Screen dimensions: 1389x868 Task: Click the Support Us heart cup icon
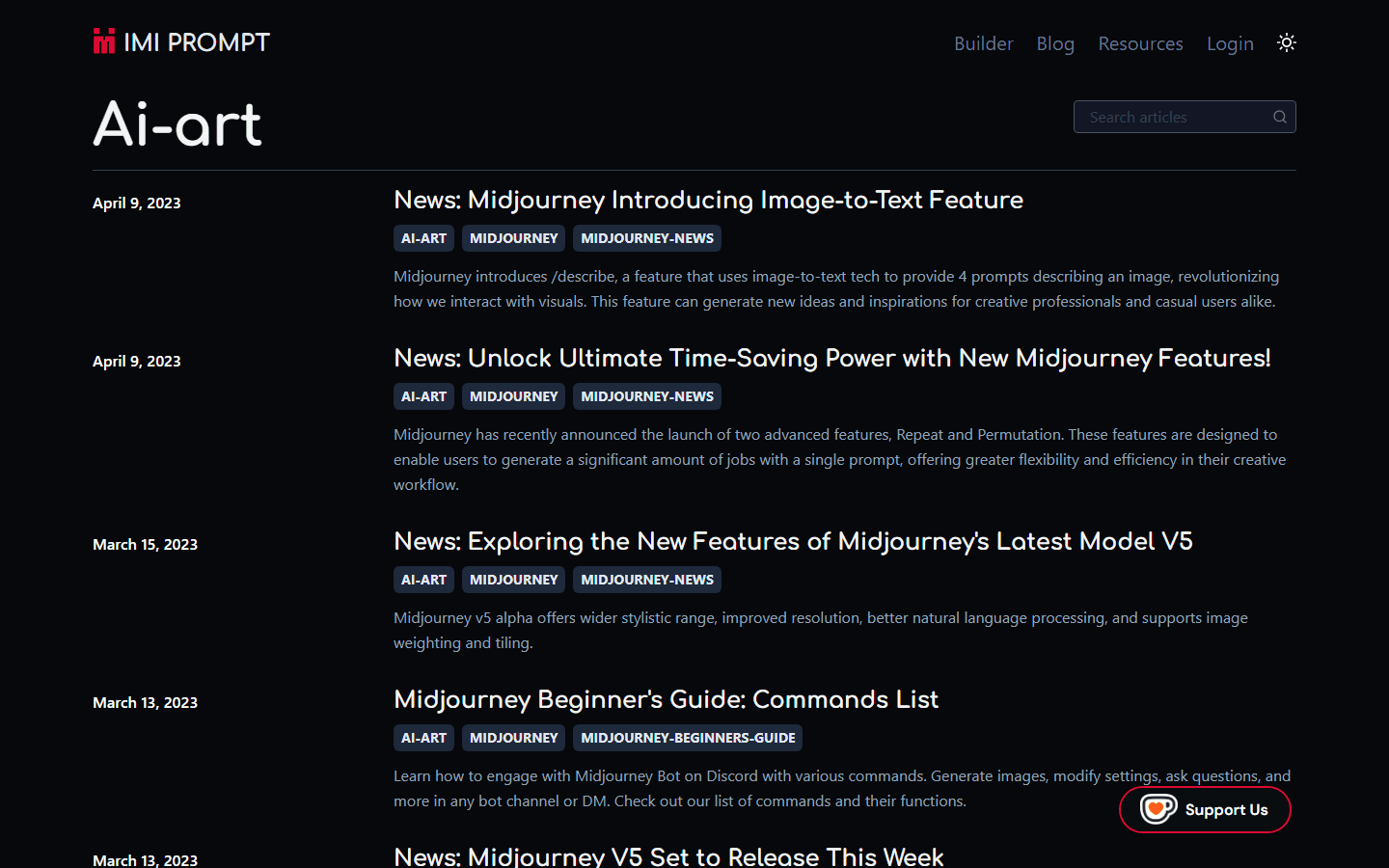point(1158,809)
